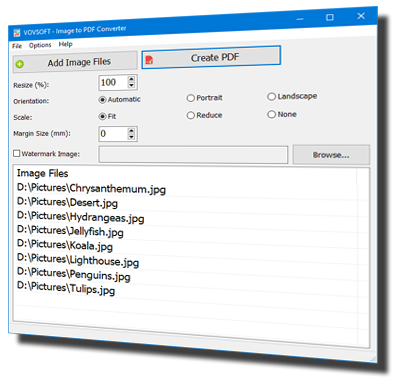Increase Margin Size with up arrow
This screenshot has width=400, height=382.
132,131
